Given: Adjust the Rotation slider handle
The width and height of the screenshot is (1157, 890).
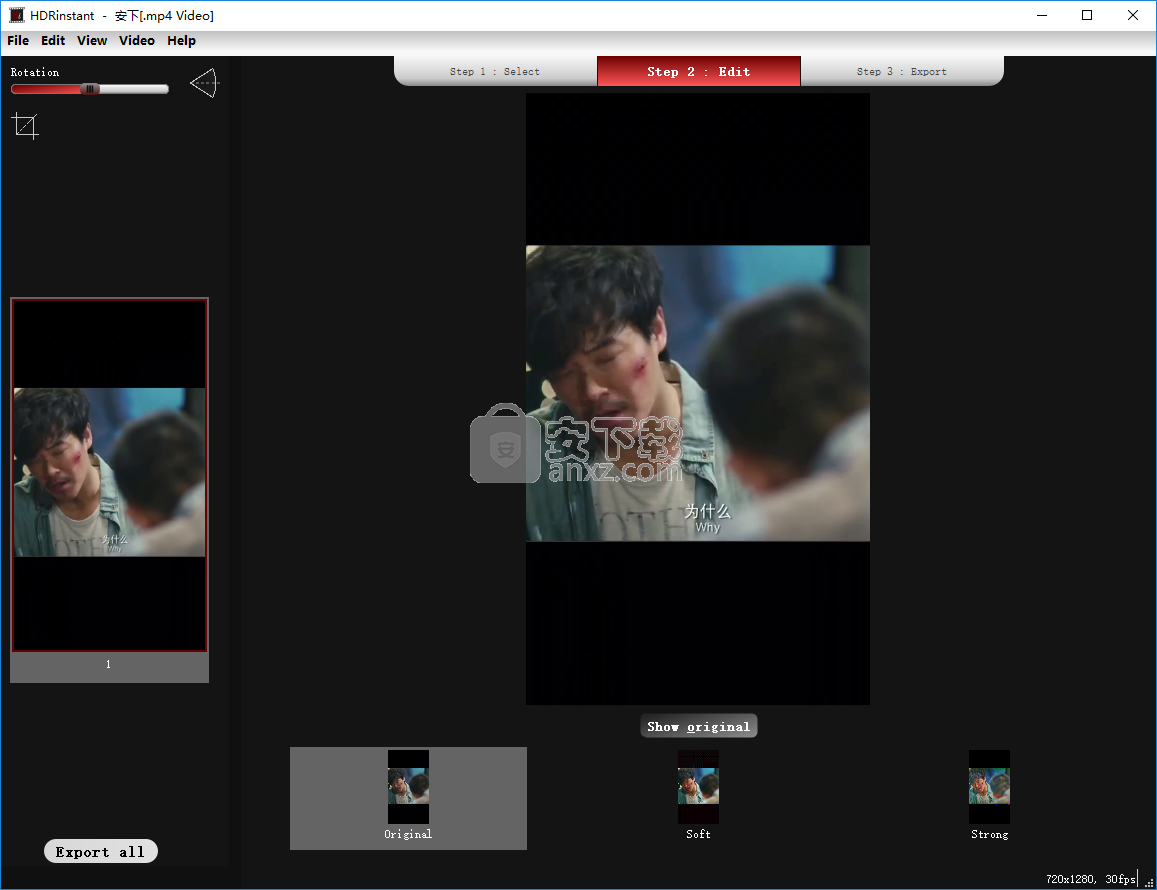Looking at the screenshot, I should (90, 89).
